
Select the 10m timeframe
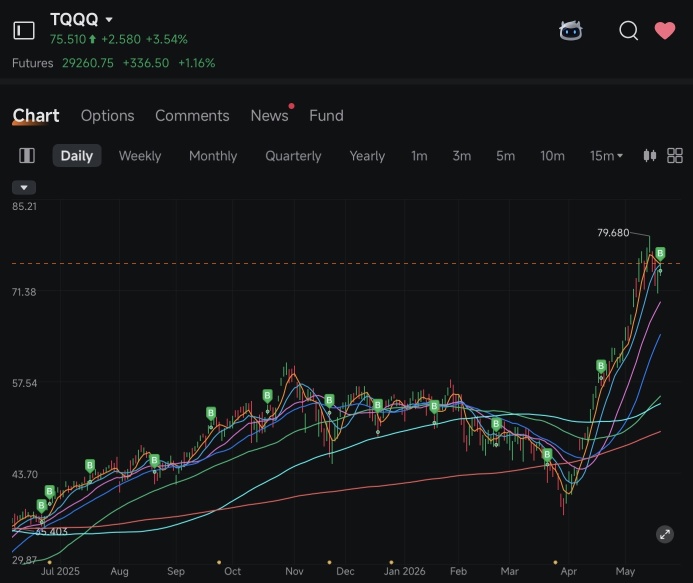[x=552, y=156]
